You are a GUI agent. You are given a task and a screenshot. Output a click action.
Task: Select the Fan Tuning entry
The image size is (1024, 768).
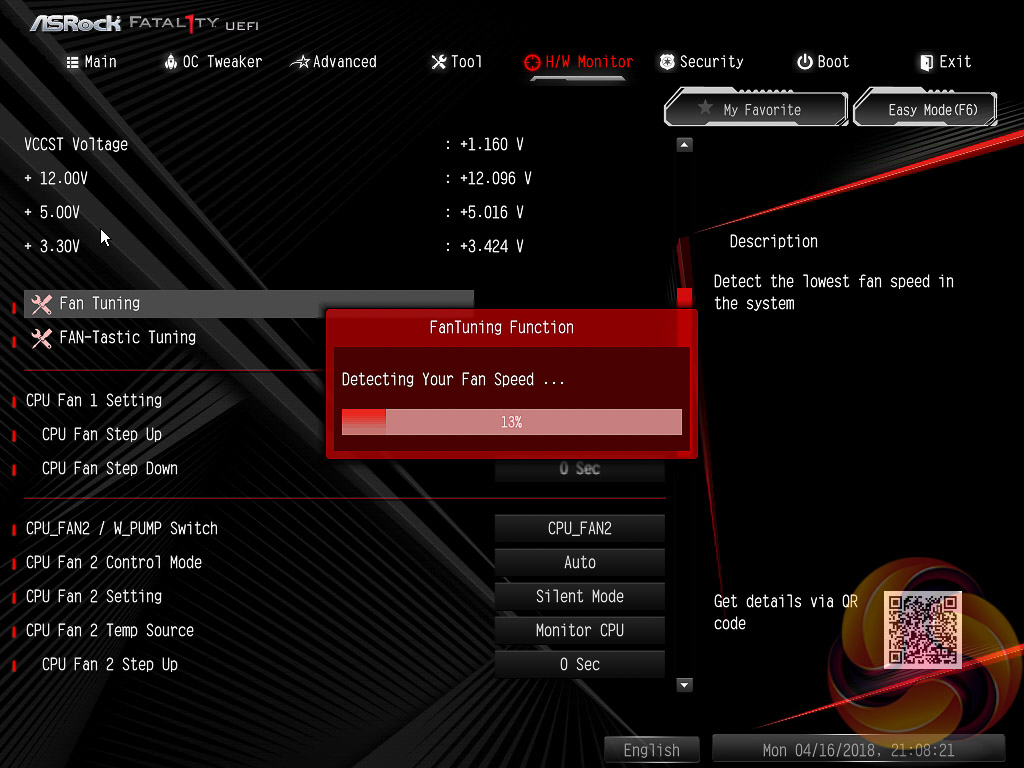click(248, 304)
